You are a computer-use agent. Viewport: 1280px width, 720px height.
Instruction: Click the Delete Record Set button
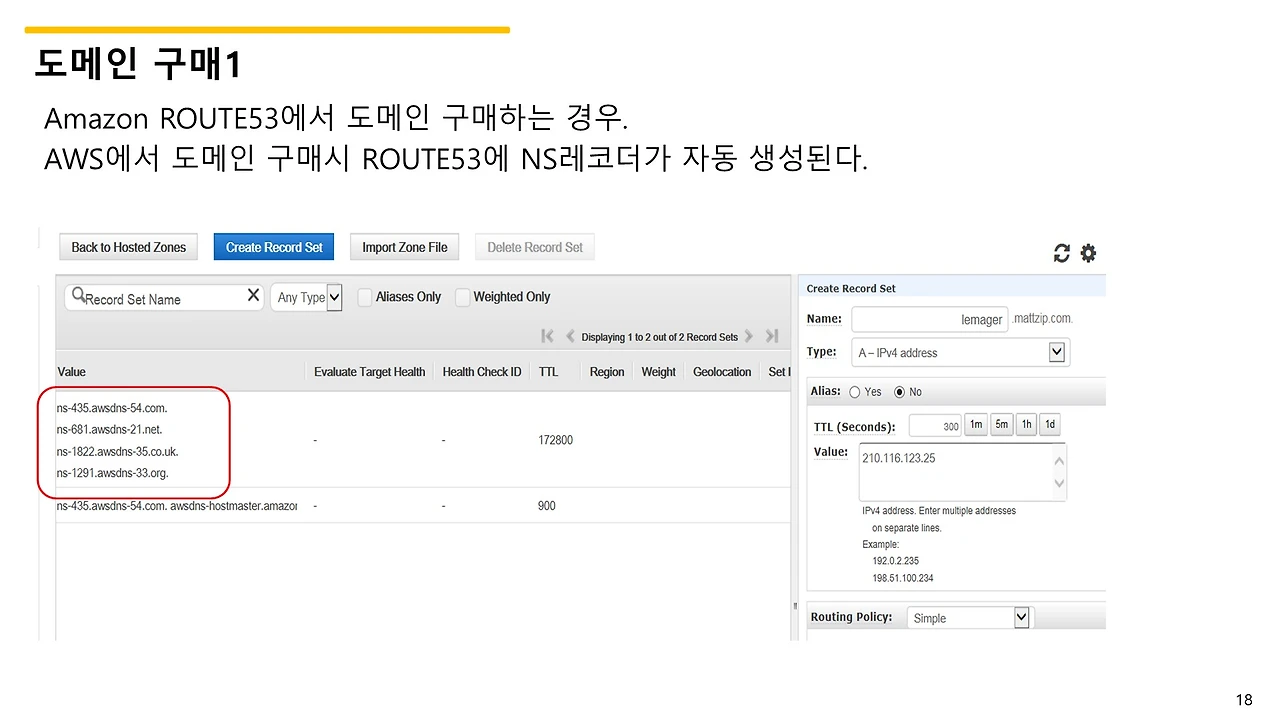535,248
